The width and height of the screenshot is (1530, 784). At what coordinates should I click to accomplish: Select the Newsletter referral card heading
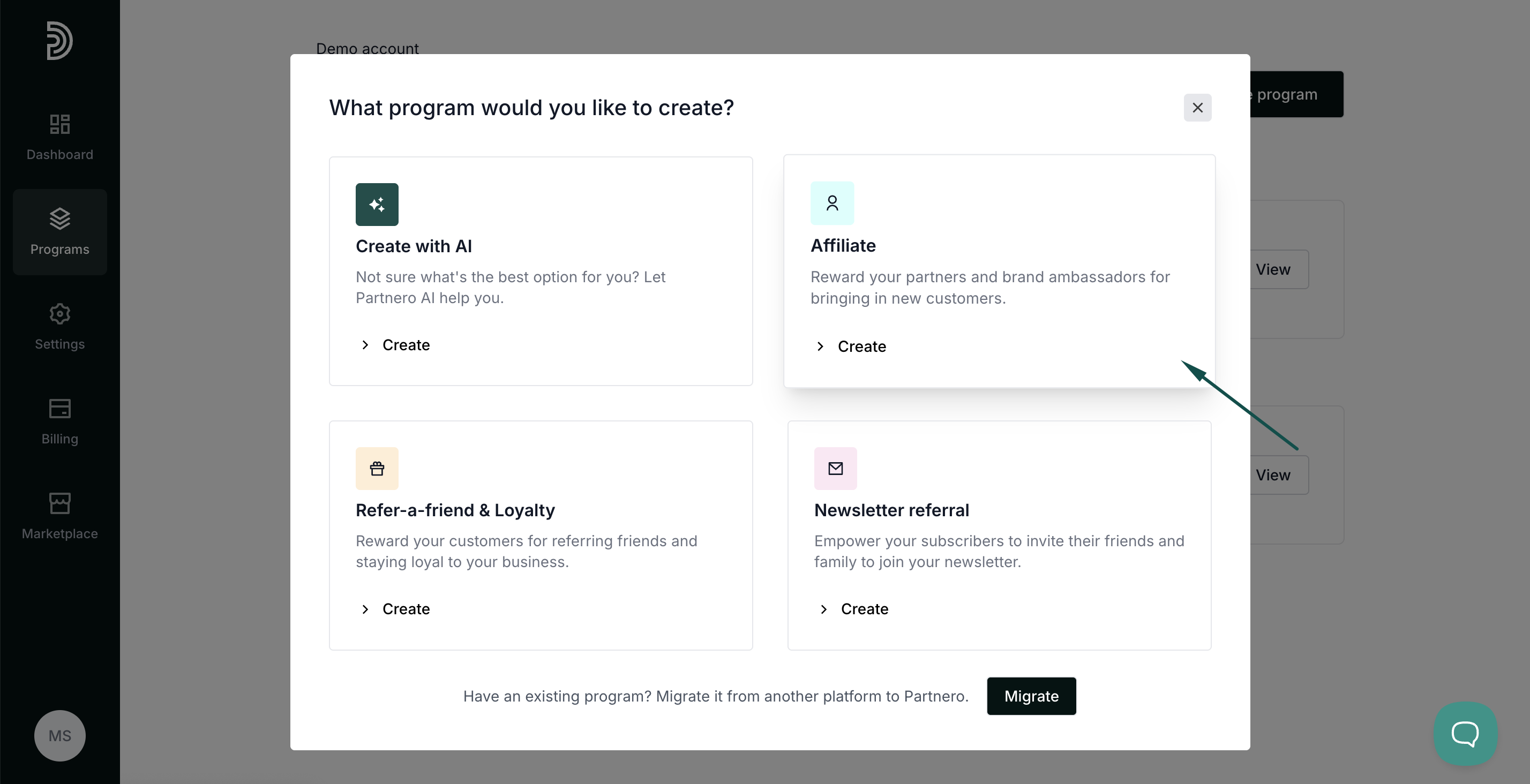point(891,510)
